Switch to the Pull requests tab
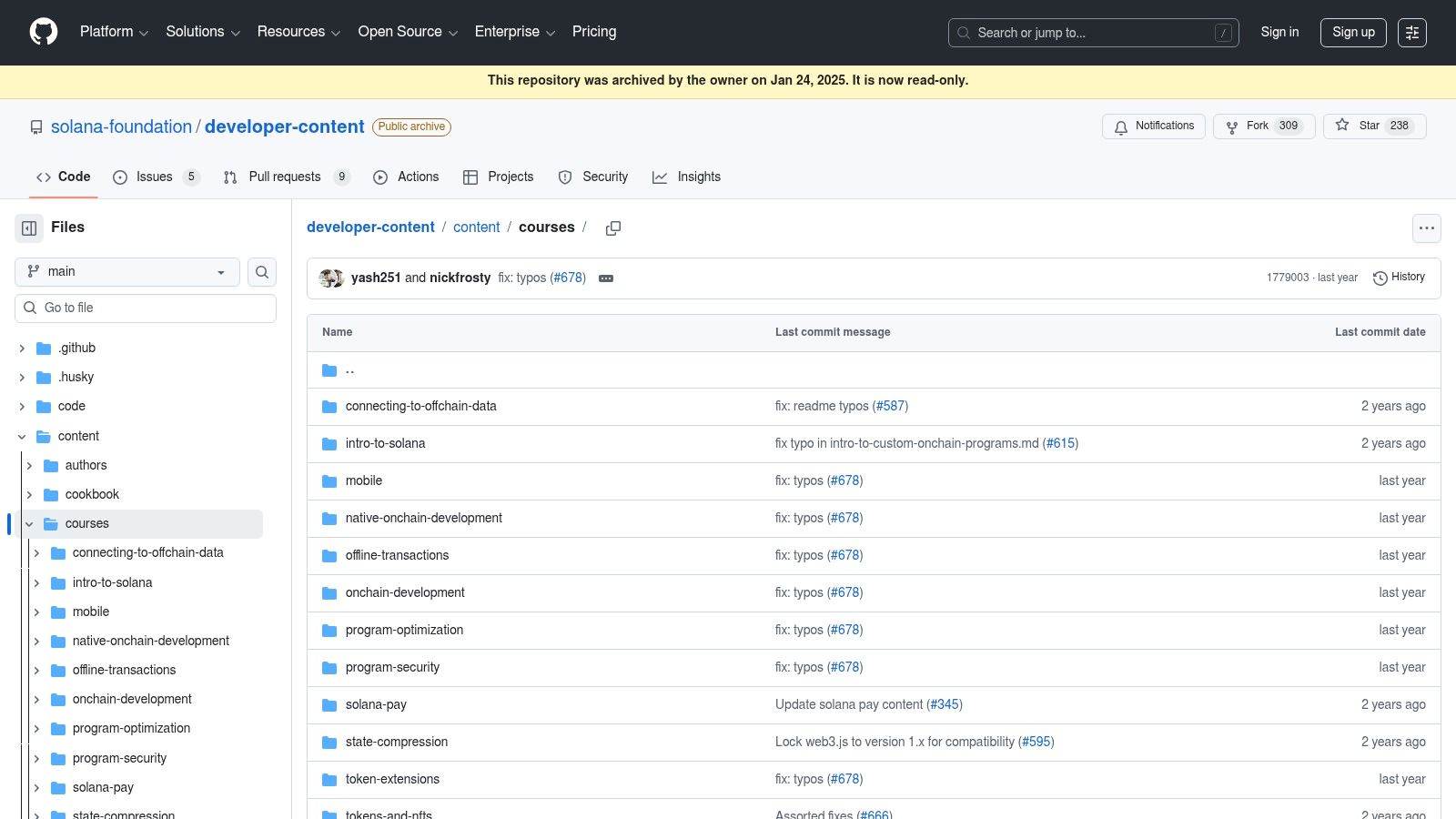Screen dimensions: 1456x819 click(x=287, y=177)
